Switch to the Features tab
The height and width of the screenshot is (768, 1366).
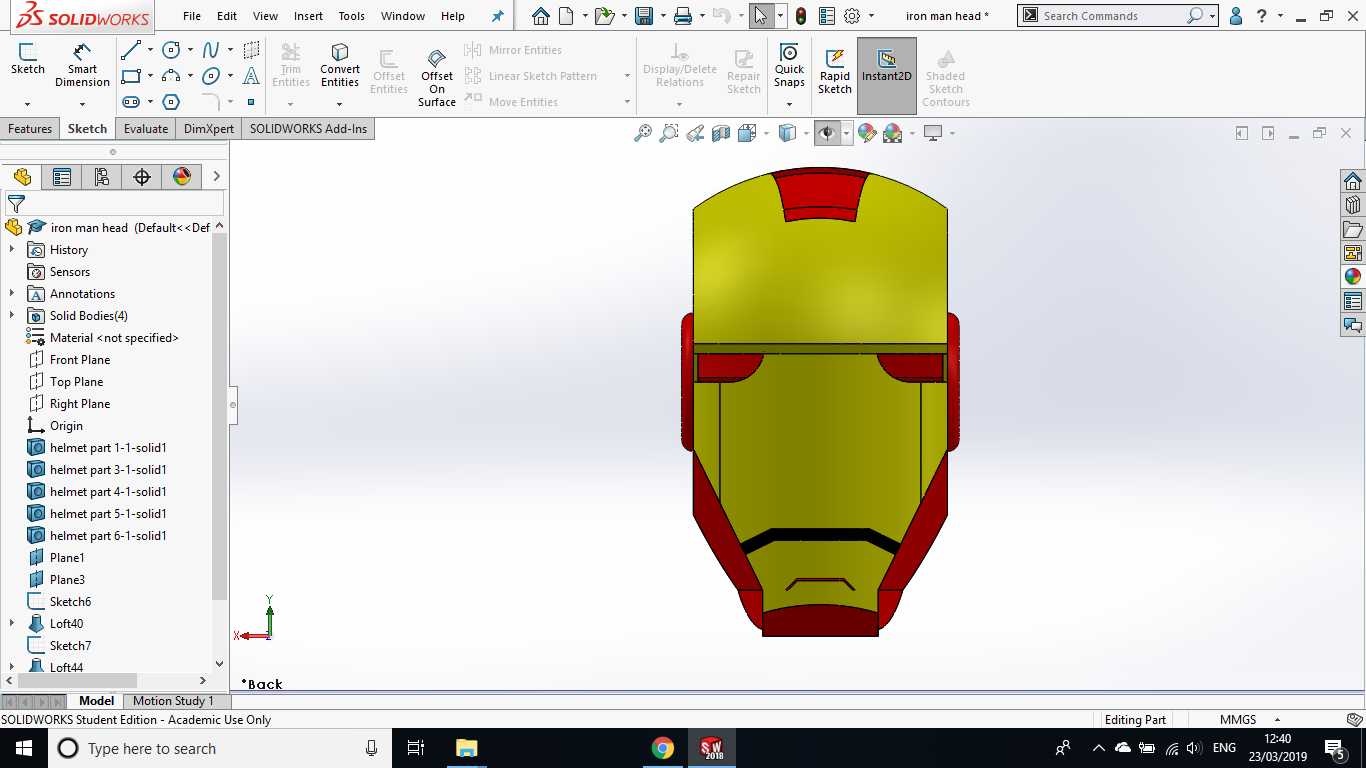pyautogui.click(x=30, y=129)
